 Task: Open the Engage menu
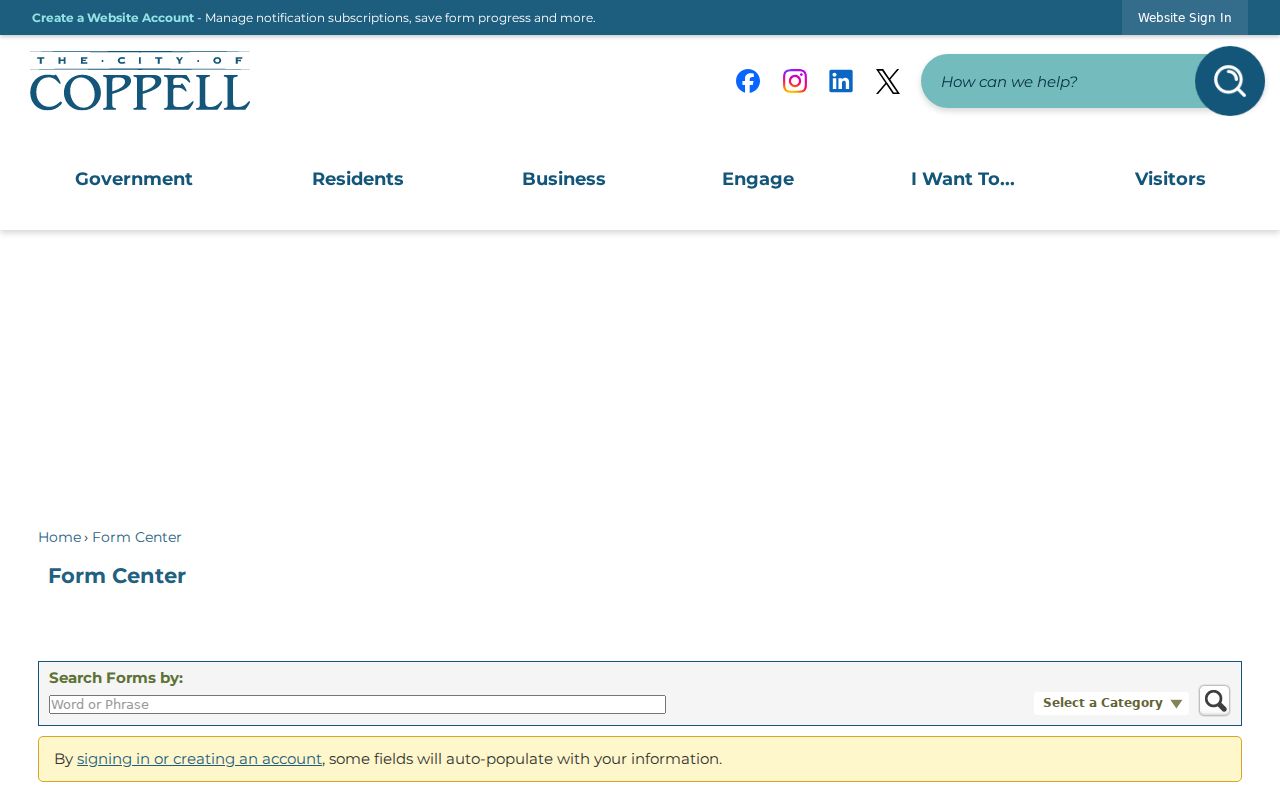(x=758, y=179)
